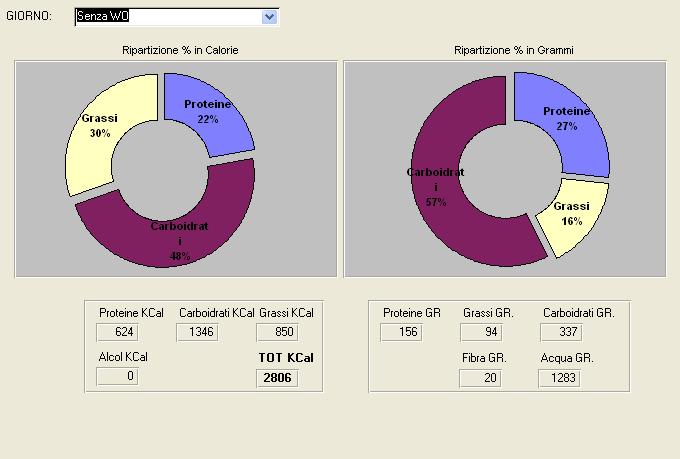
Task: Open the GIORNO dropdown arrow
Action: click(269, 17)
